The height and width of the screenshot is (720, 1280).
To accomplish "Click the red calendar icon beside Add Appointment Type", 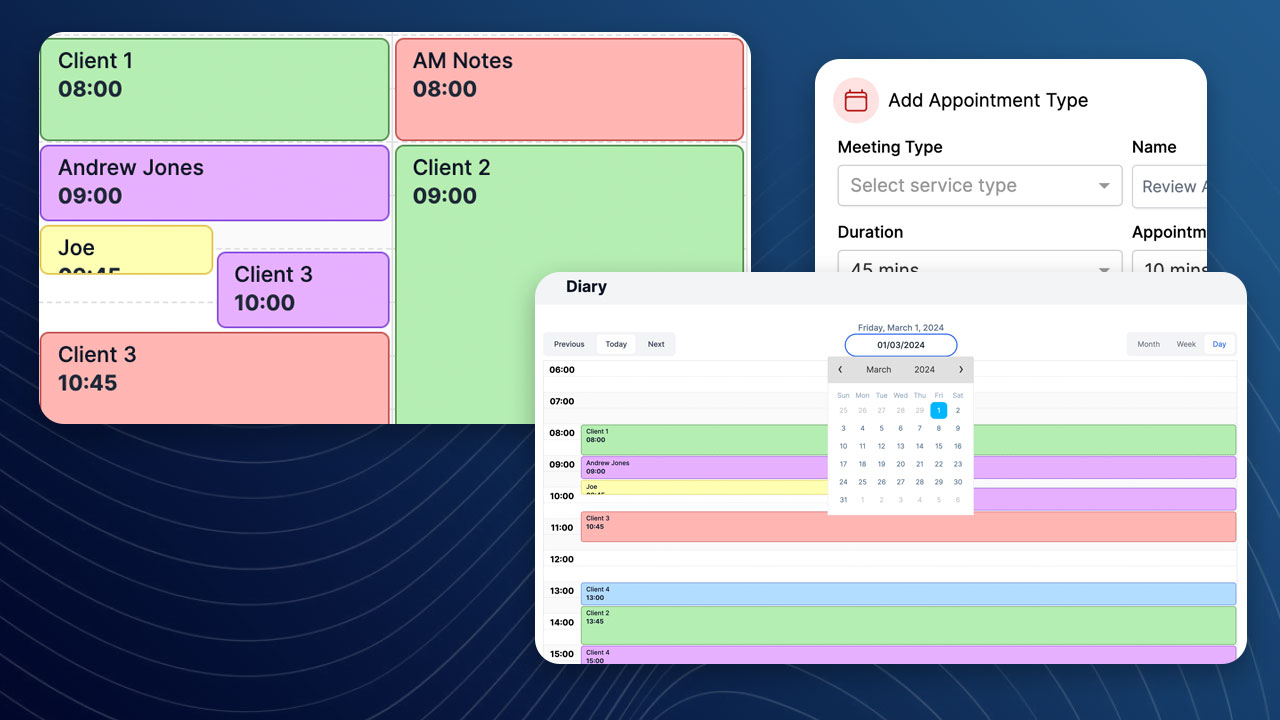I will pyautogui.click(x=856, y=100).
